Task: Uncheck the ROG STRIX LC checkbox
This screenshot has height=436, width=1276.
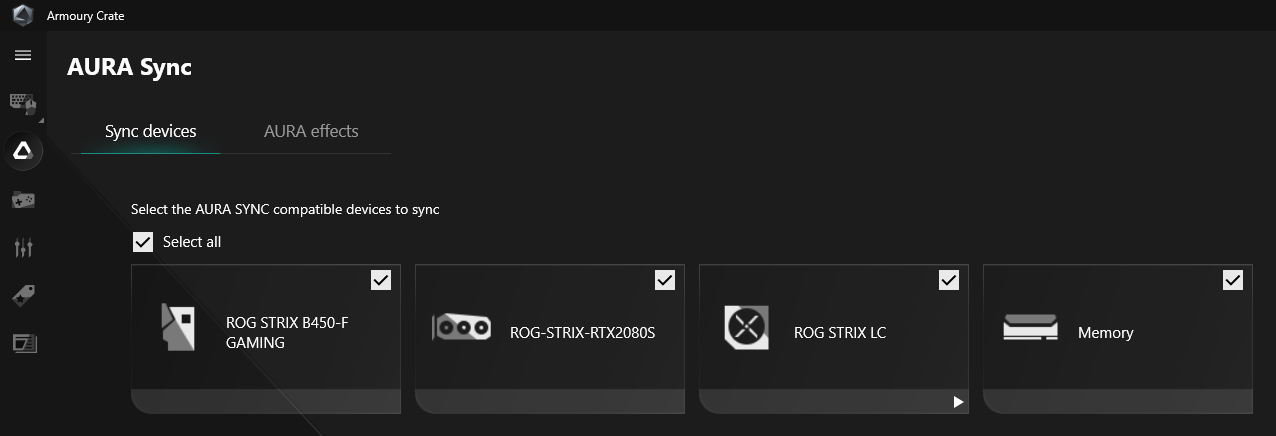Action: pos(949,280)
